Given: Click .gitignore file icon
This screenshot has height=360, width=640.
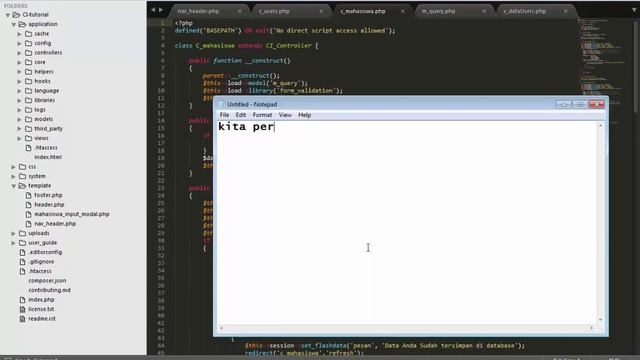Looking at the screenshot, I should 22,262.
